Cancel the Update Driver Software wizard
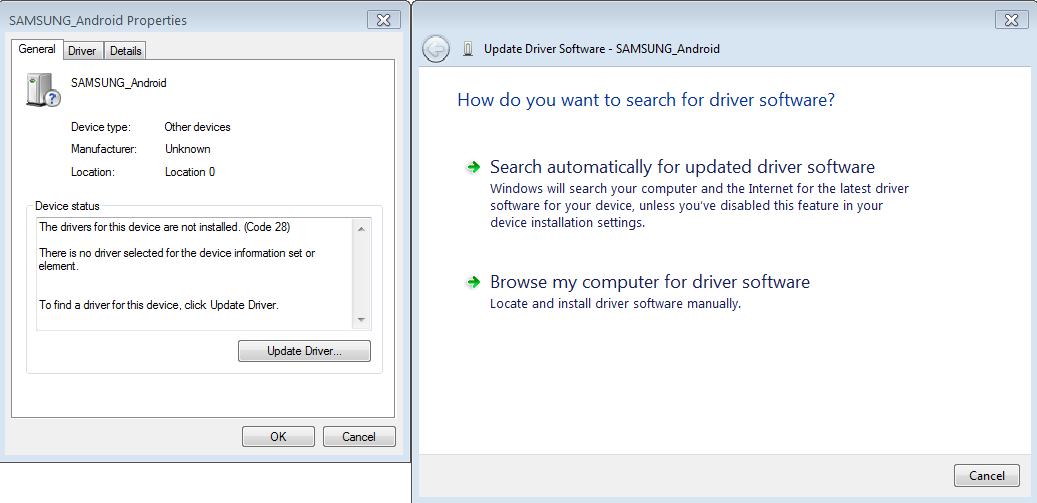 click(x=986, y=476)
